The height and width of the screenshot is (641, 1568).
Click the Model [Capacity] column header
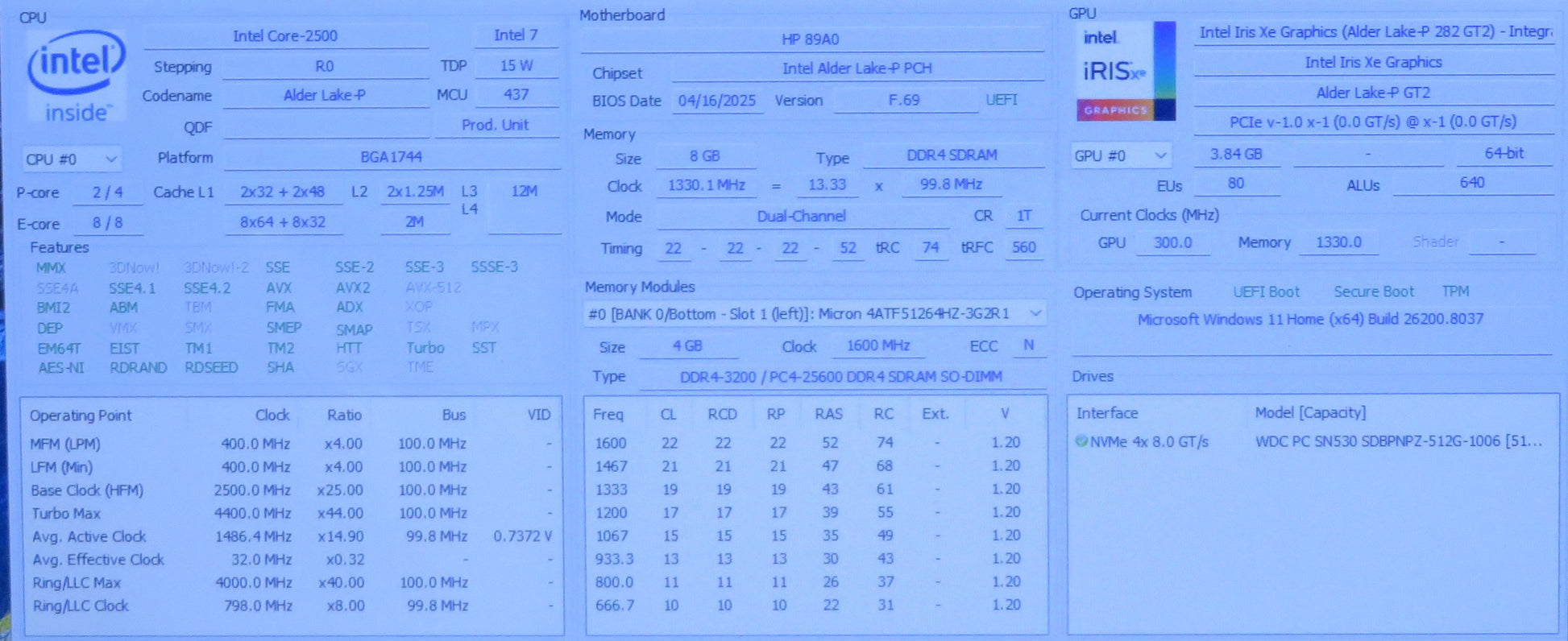(x=1309, y=413)
